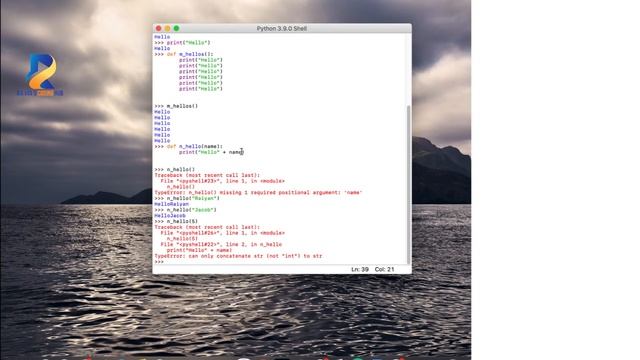Click the File "<pyshell#23>" traceback line
This screenshot has height=360, width=640.
click(222, 181)
